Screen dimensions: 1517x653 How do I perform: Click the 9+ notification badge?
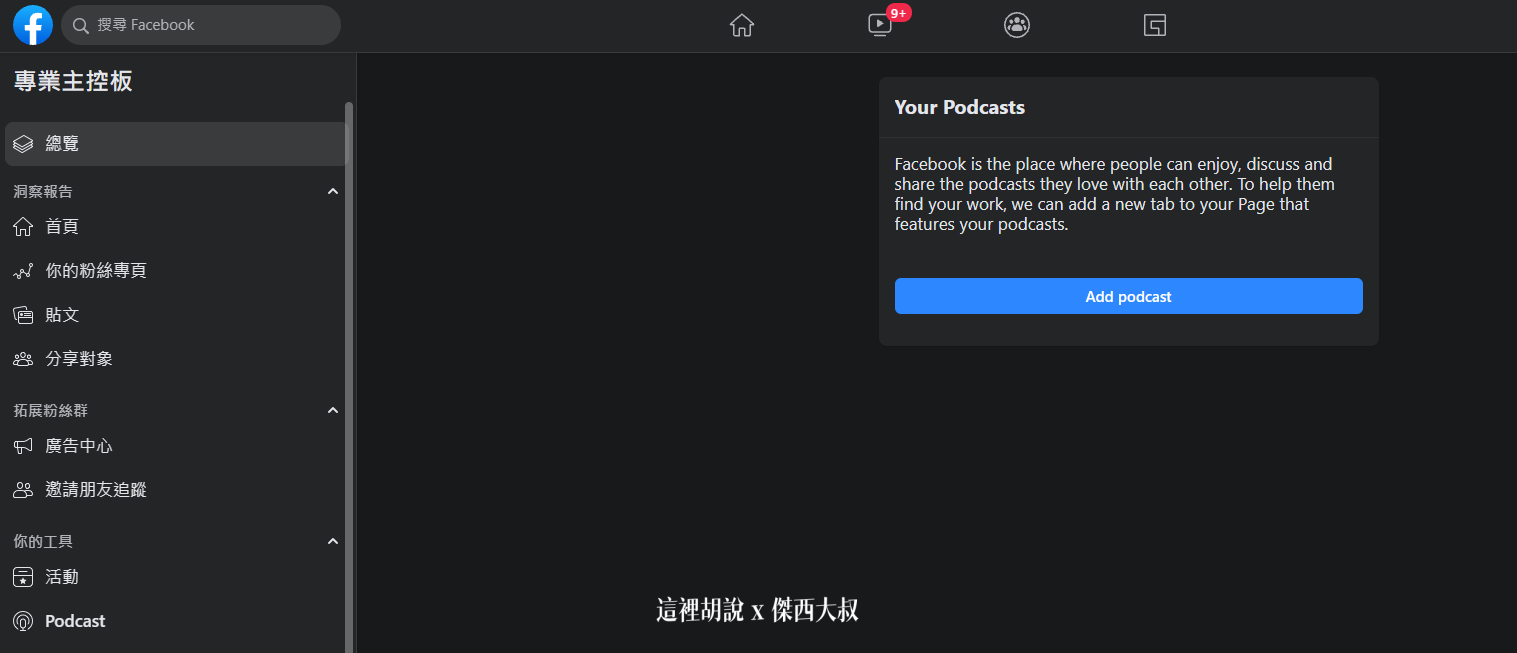898,13
